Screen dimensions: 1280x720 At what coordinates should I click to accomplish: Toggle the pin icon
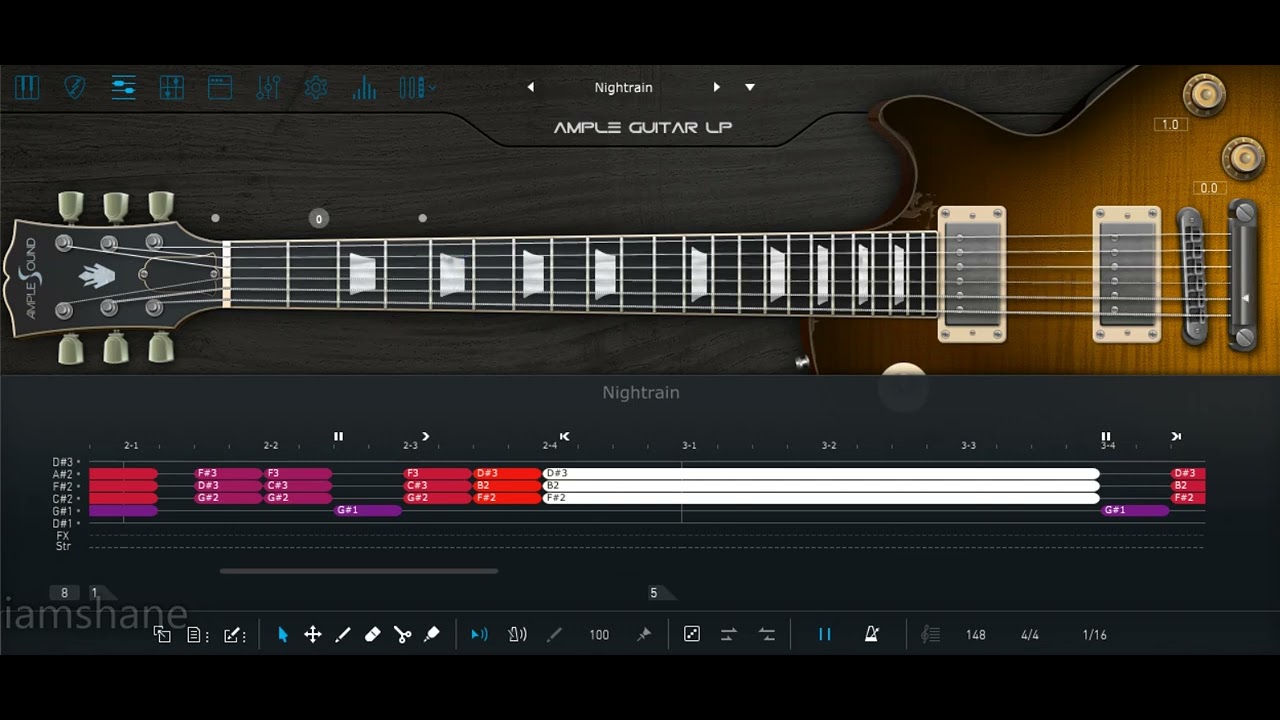644,634
